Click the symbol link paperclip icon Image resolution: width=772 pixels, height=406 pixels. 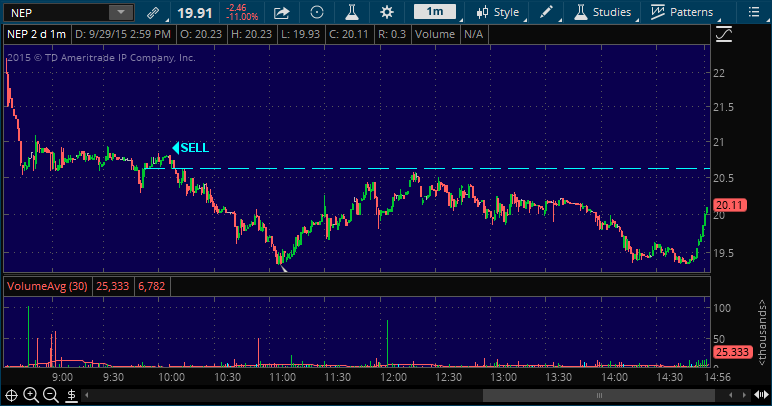(152, 13)
